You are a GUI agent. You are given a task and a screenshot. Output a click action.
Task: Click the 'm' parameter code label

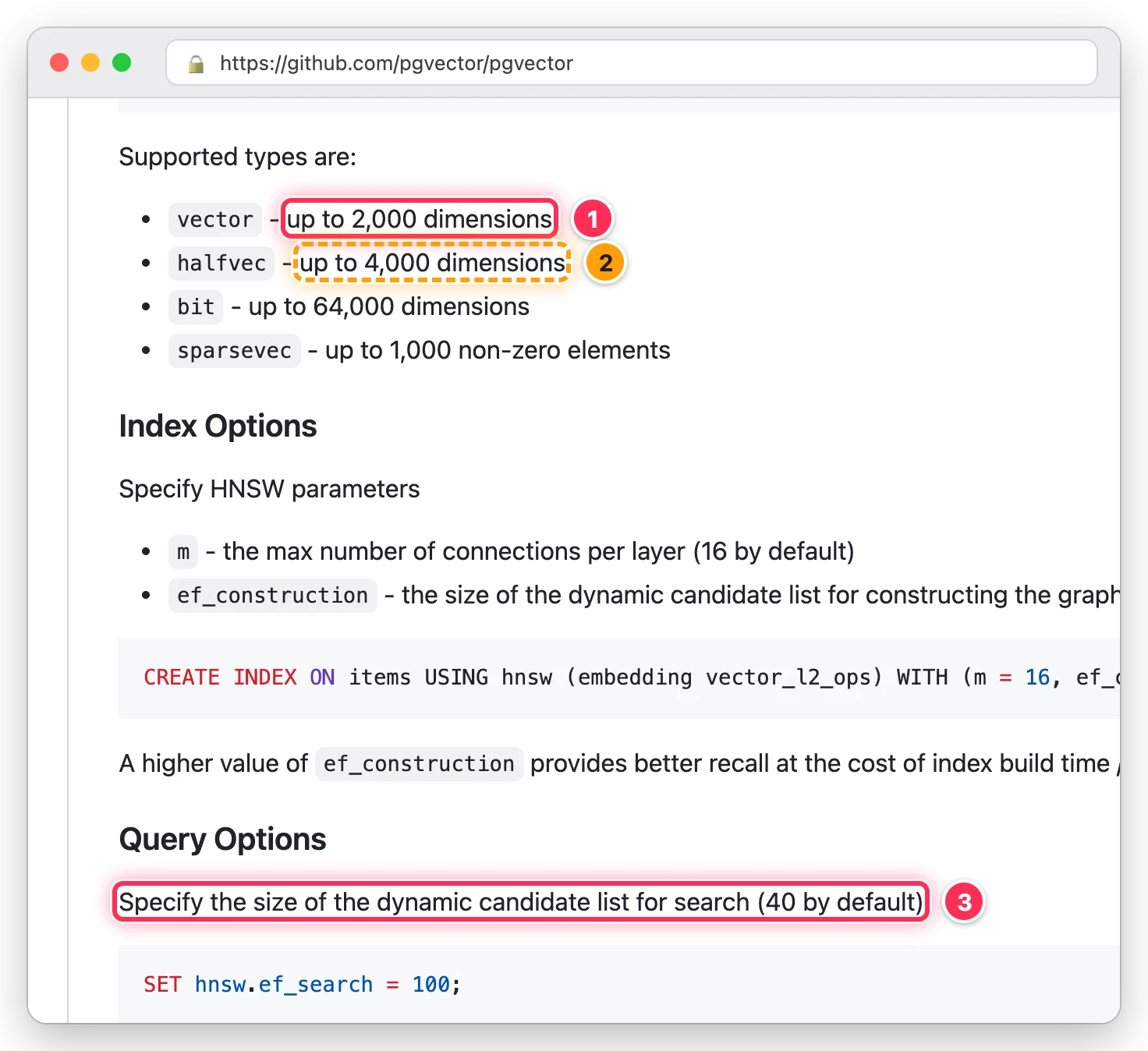(183, 552)
